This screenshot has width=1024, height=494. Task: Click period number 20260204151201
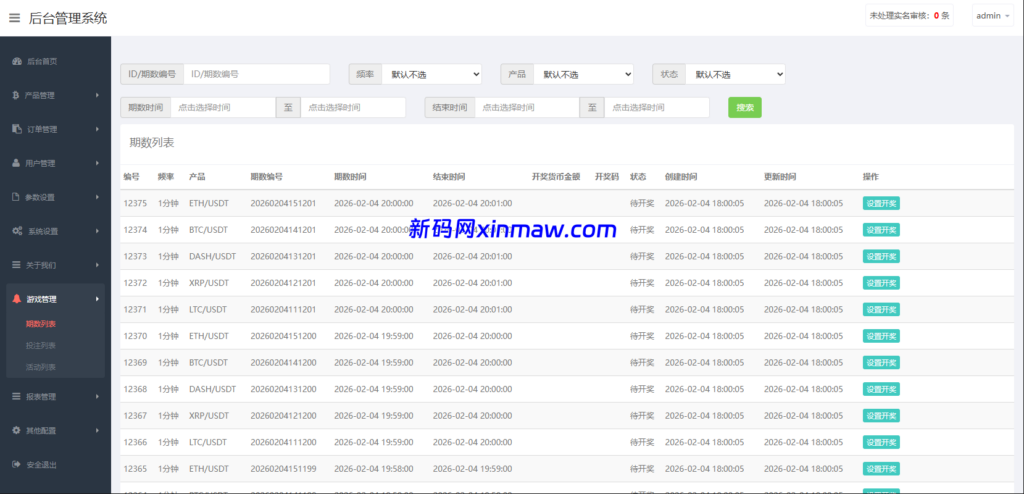coord(283,203)
